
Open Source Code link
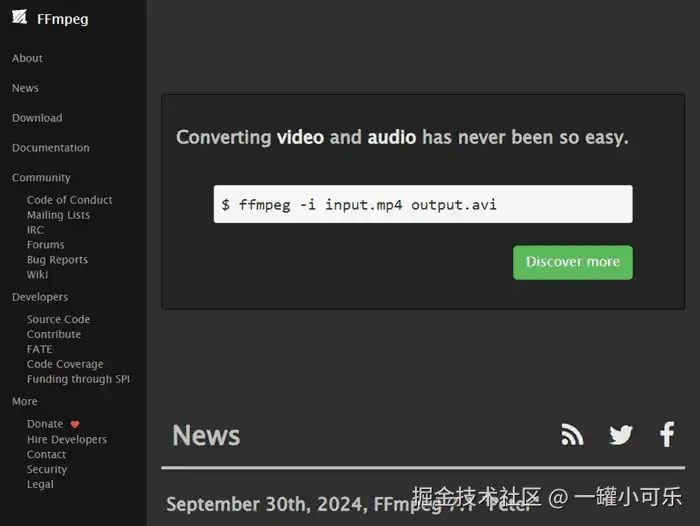58,319
